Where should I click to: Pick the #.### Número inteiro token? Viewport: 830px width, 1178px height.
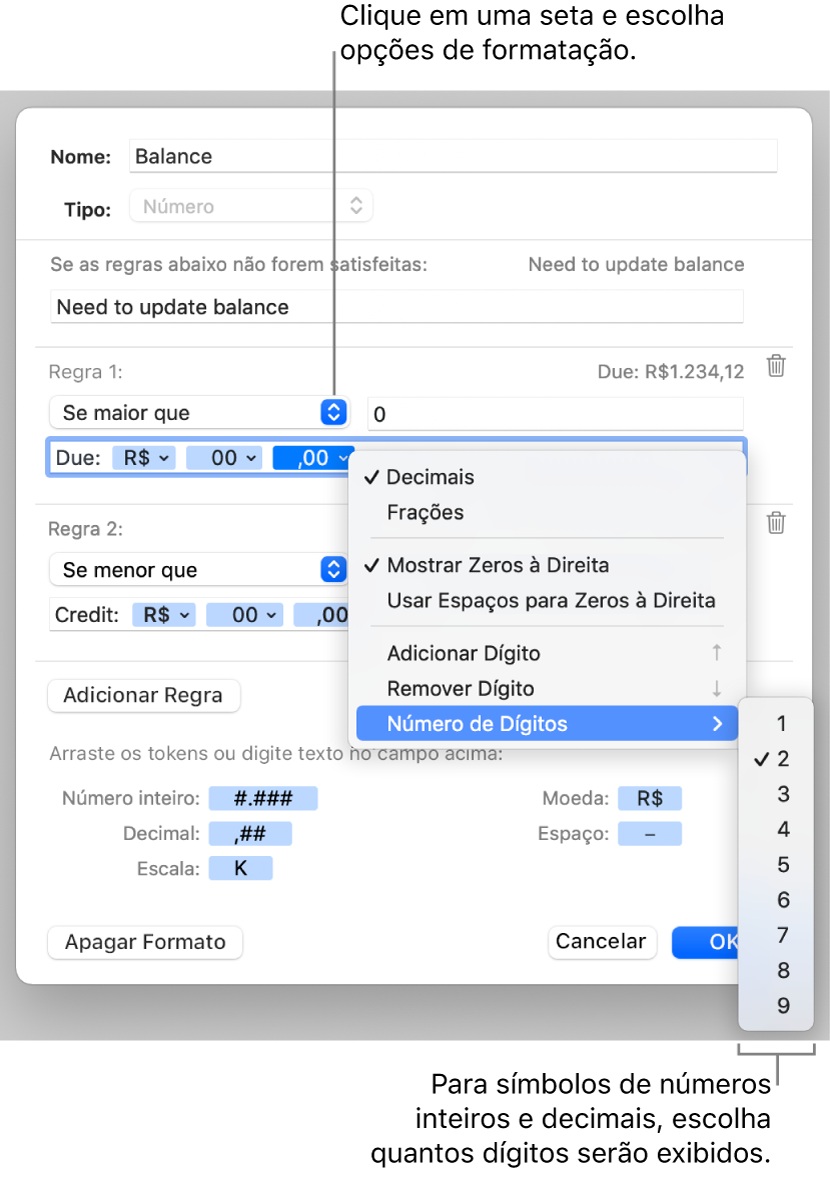[x=263, y=798]
